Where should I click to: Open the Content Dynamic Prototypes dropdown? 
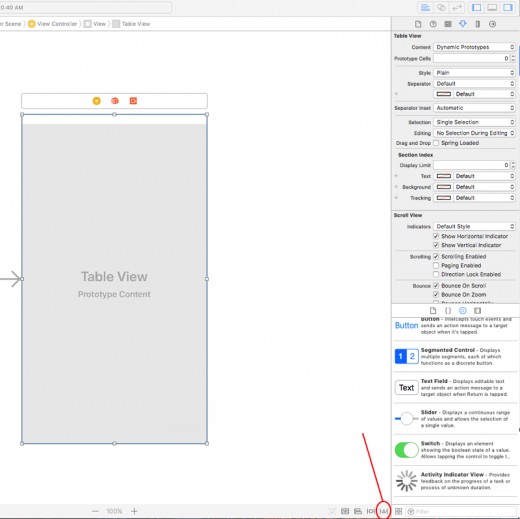click(474, 47)
